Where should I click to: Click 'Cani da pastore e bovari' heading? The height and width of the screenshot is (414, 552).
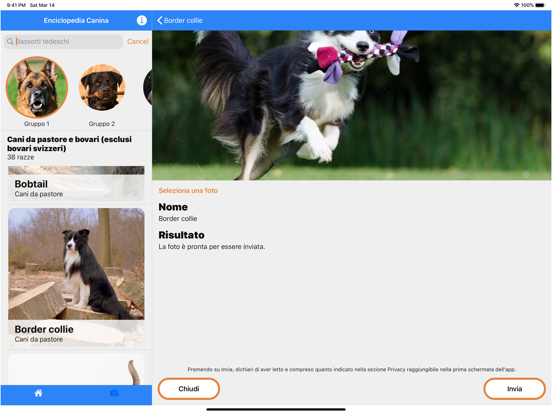pos(69,144)
